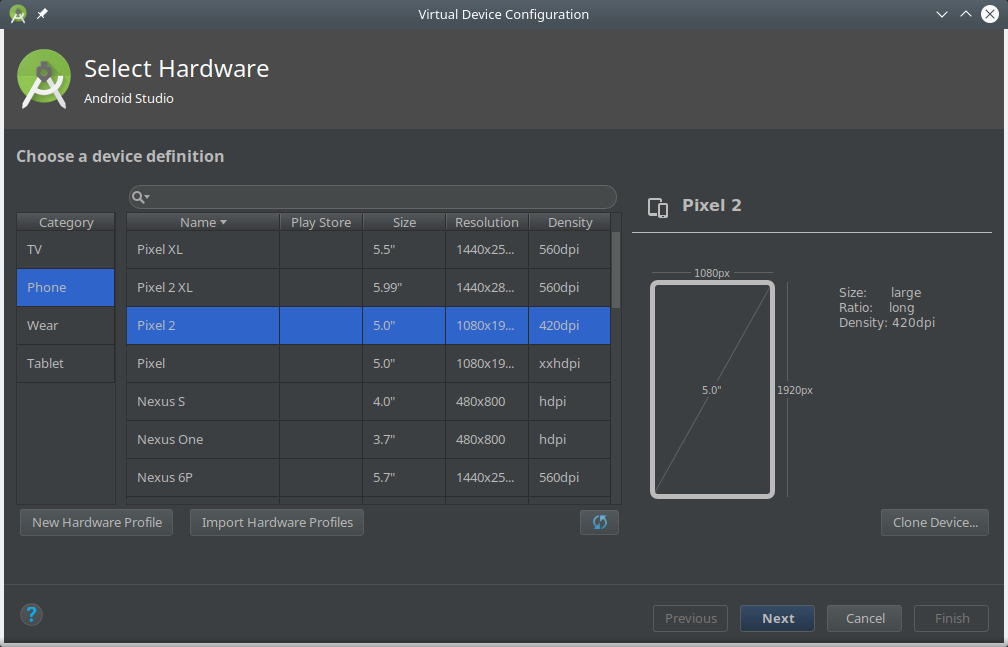Click the Android Studio logo in the header
Image resolution: width=1008 pixels, height=647 pixels.
[x=43, y=79]
